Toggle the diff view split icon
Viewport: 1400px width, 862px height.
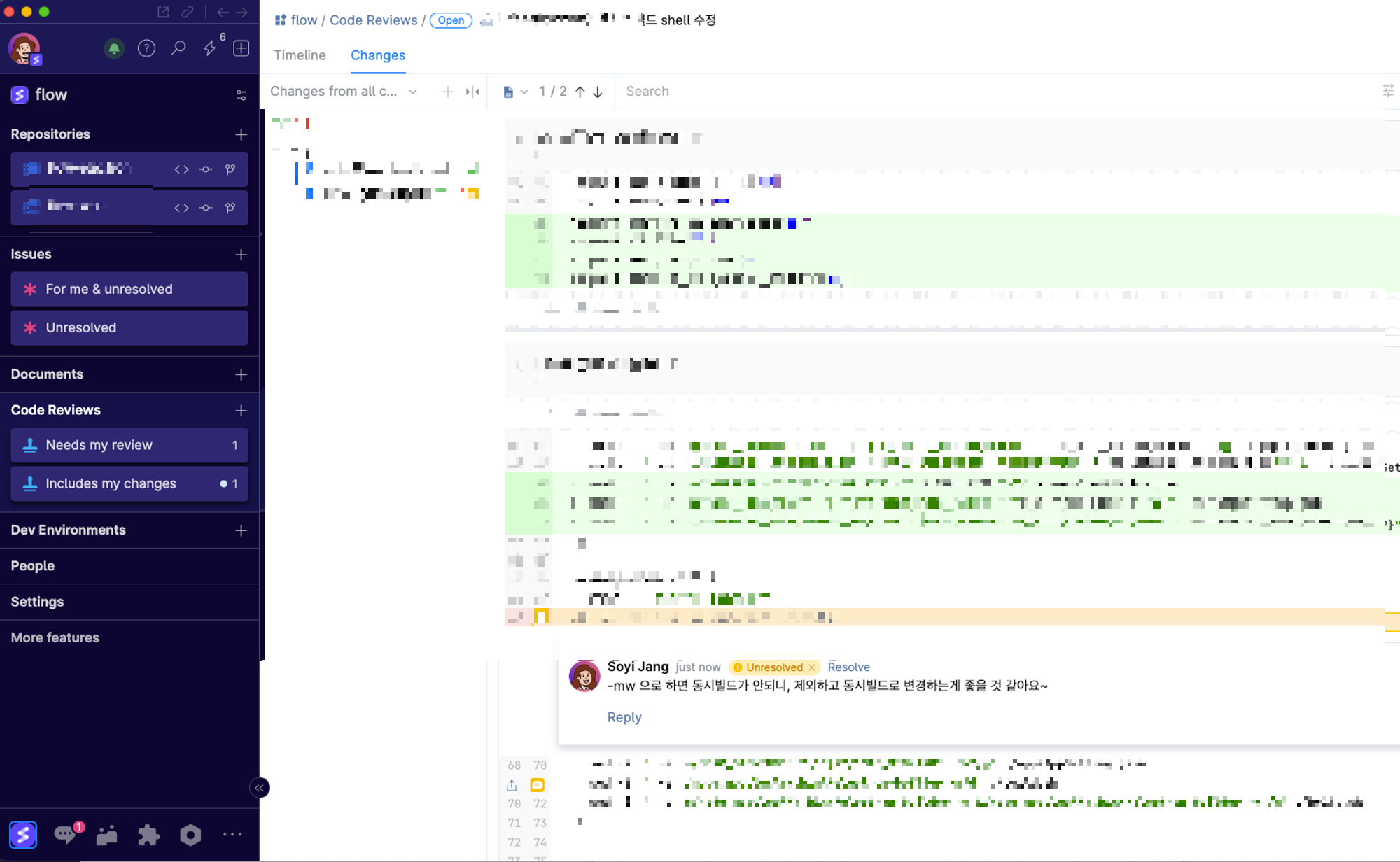coord(472,92)
